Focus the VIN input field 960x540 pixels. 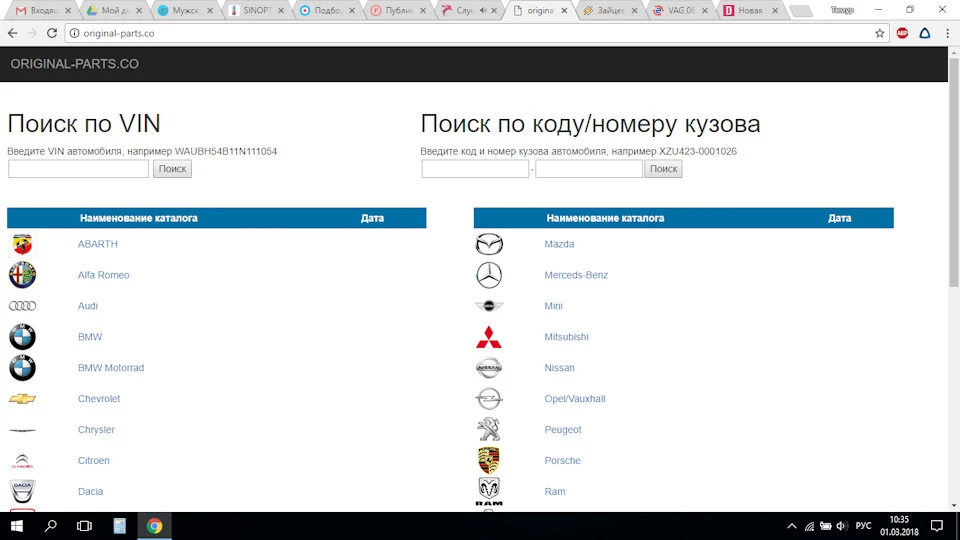78,168
